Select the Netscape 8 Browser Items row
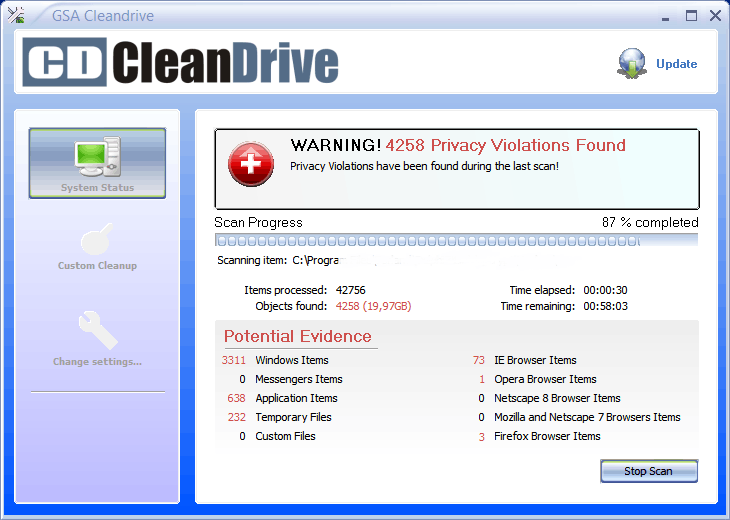 click(x=549, y=398)
